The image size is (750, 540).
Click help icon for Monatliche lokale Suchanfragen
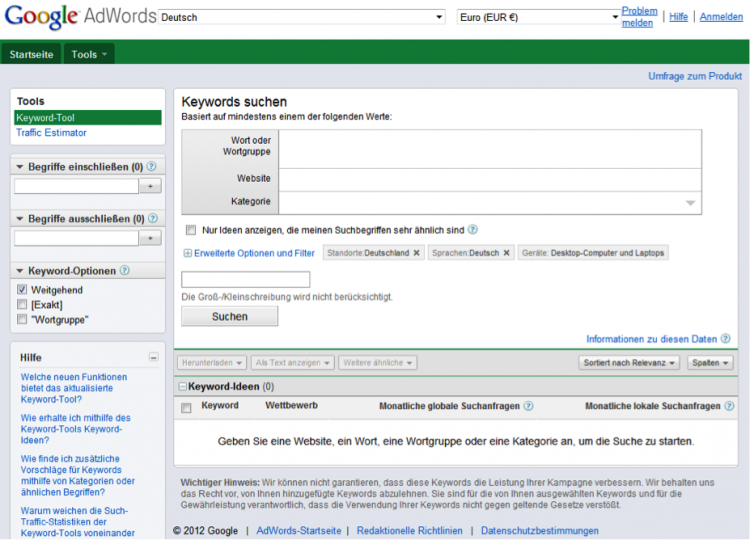[729, 406]
